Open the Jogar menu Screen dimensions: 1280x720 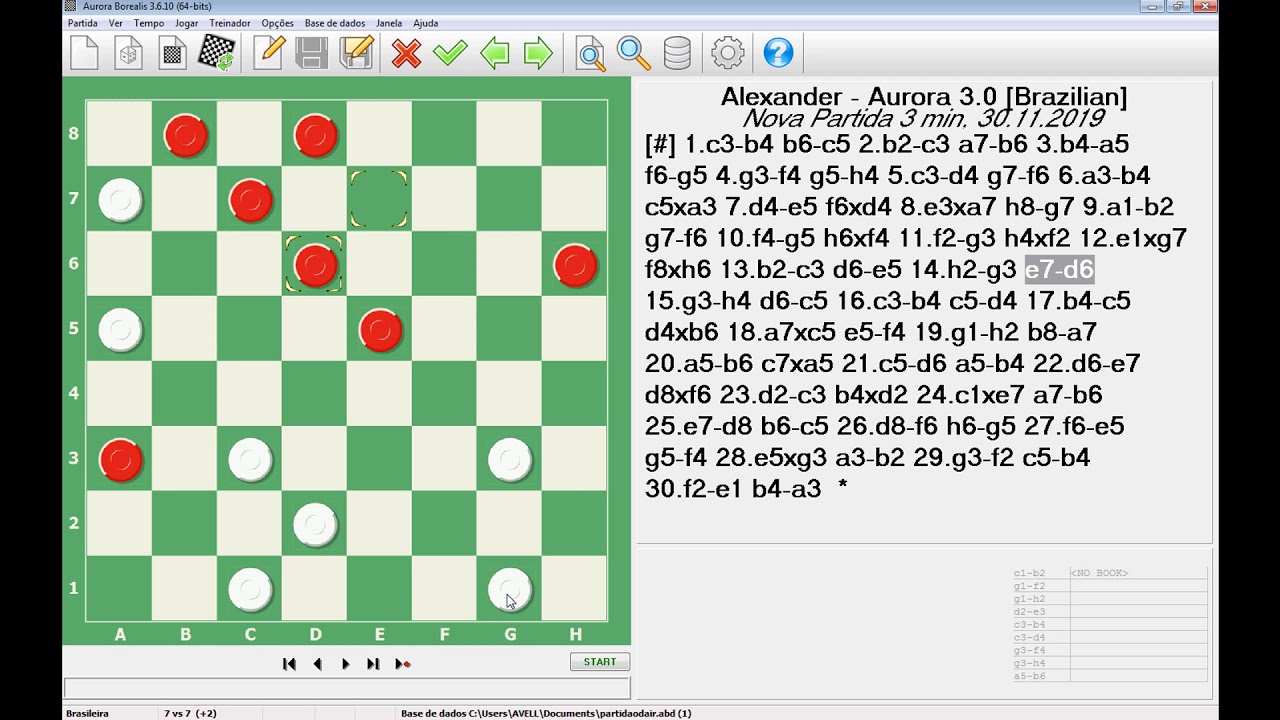186,23
